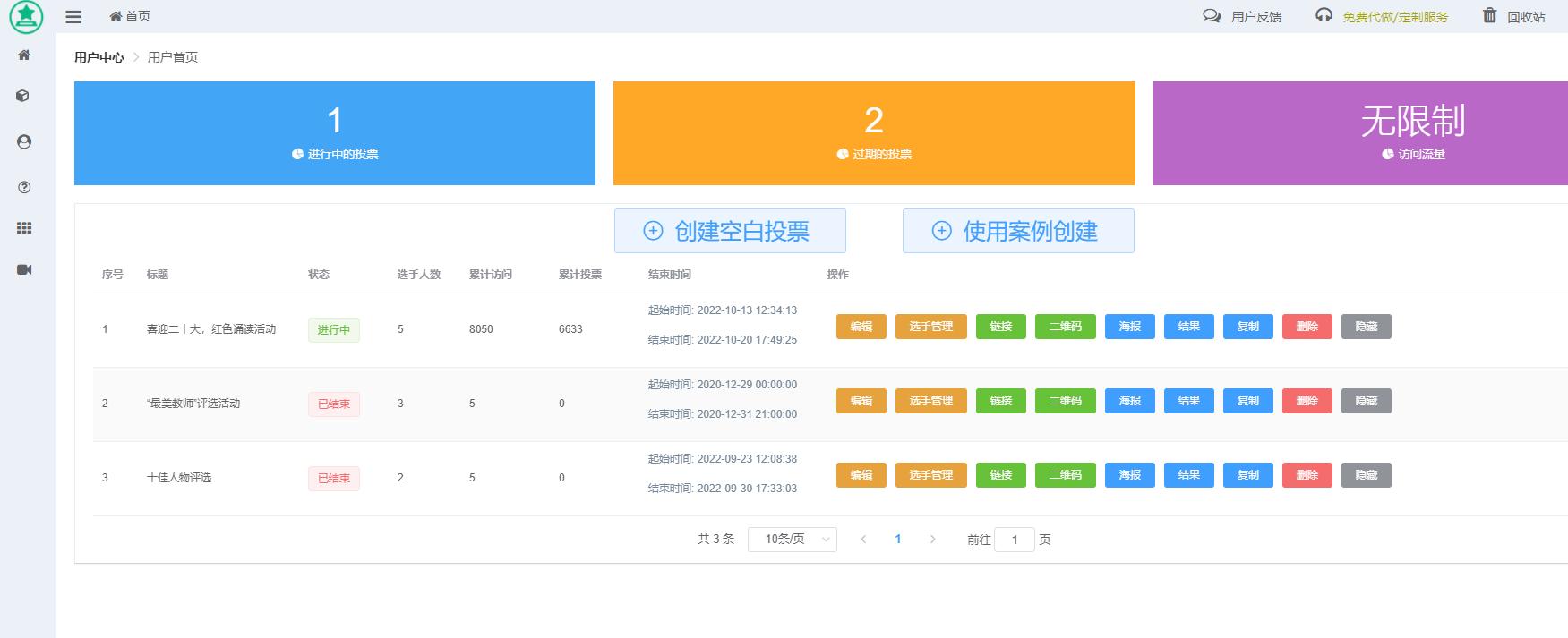1568x638 pixels.
Task: Click the question mark help icon
Action: coord(24,187)
